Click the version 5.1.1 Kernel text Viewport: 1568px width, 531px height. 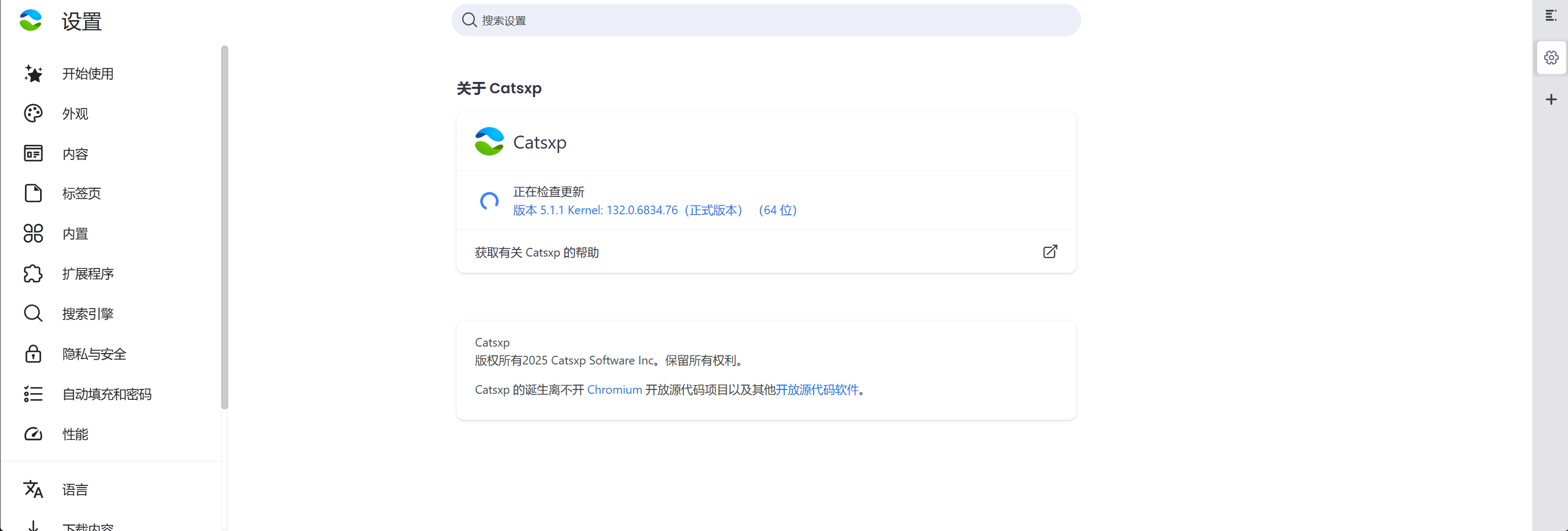(655, 210)
